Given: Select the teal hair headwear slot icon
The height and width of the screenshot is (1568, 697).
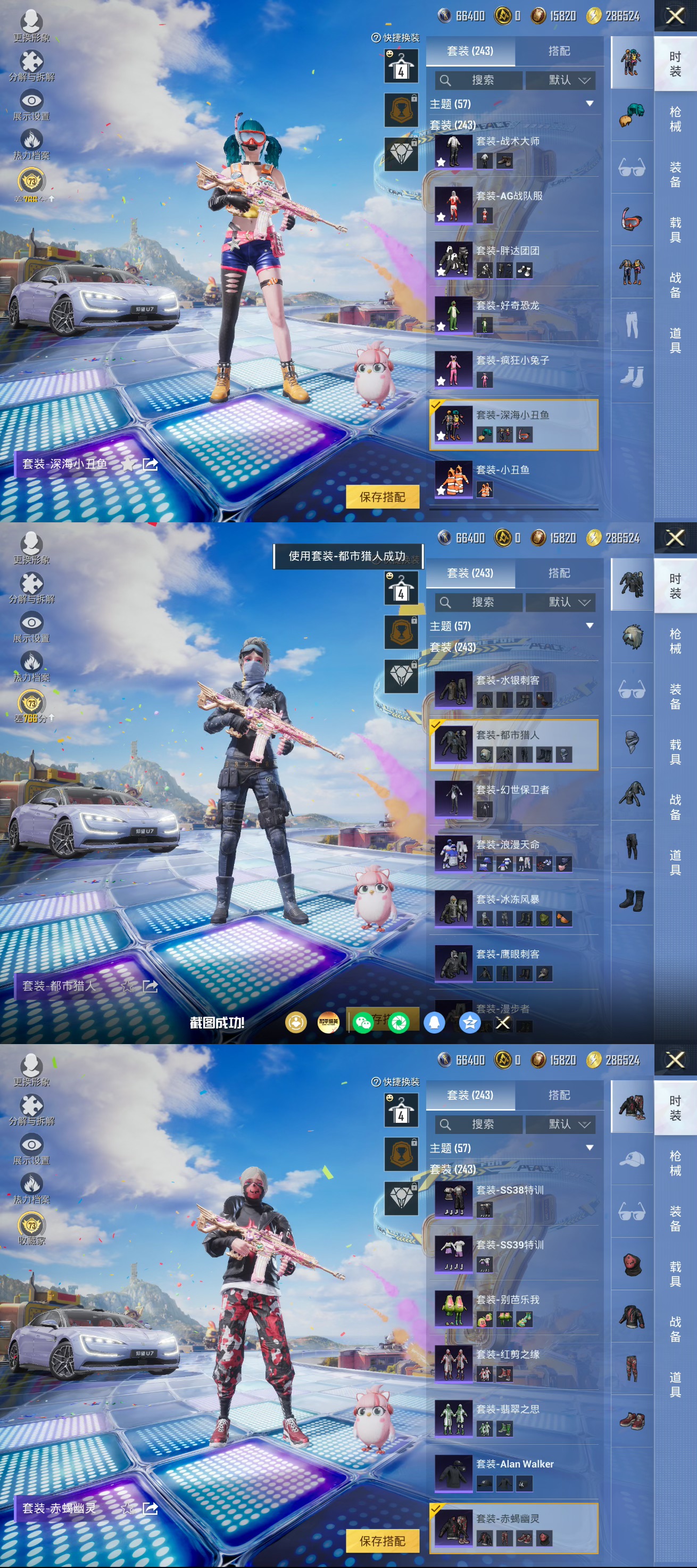Looking at the screenshot, I should [631, 114].
